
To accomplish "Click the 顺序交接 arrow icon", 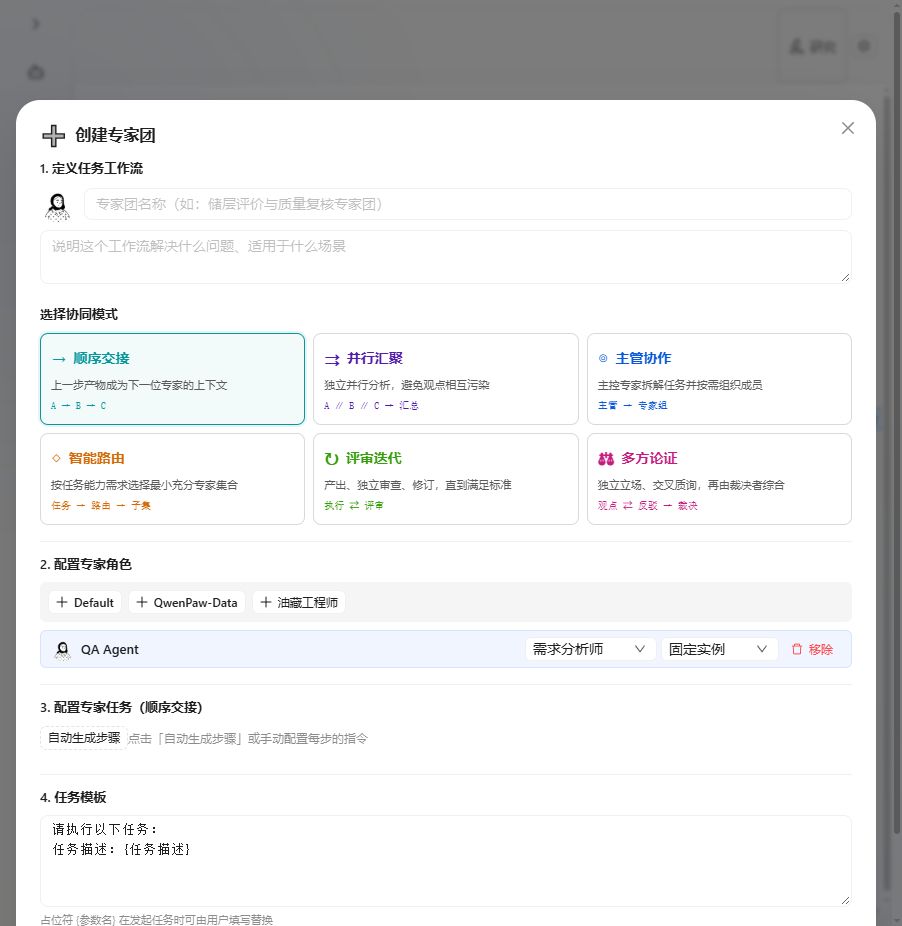I will click(58, 359).
